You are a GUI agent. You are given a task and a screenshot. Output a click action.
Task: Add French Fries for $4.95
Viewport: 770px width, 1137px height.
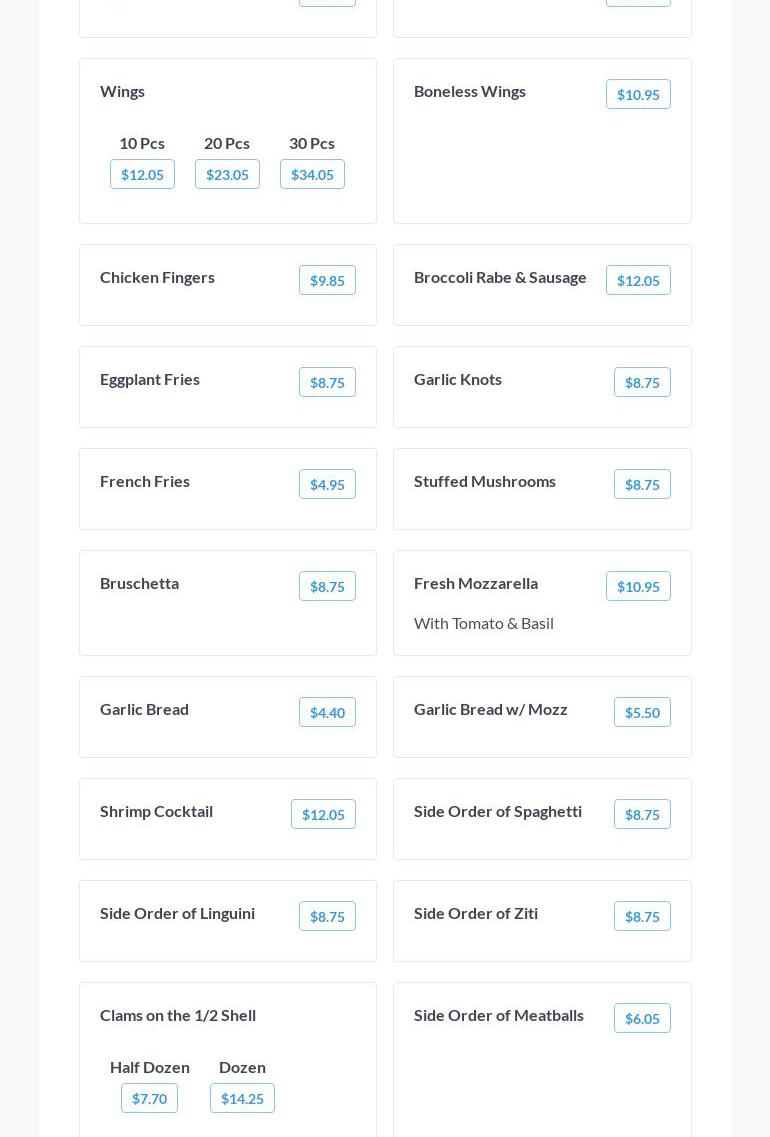click(x=327, y=484)
